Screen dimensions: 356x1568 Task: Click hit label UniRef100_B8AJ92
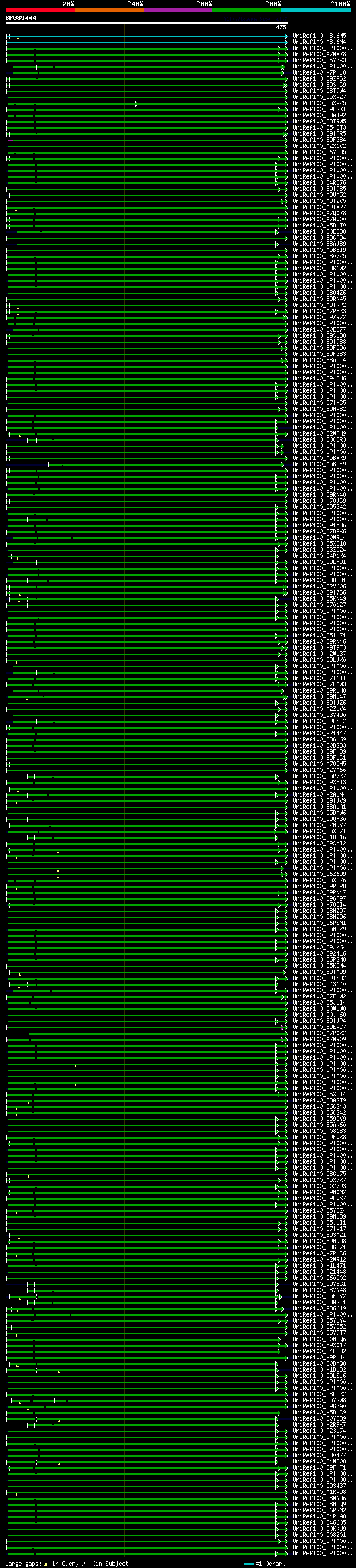pos(319,116)
